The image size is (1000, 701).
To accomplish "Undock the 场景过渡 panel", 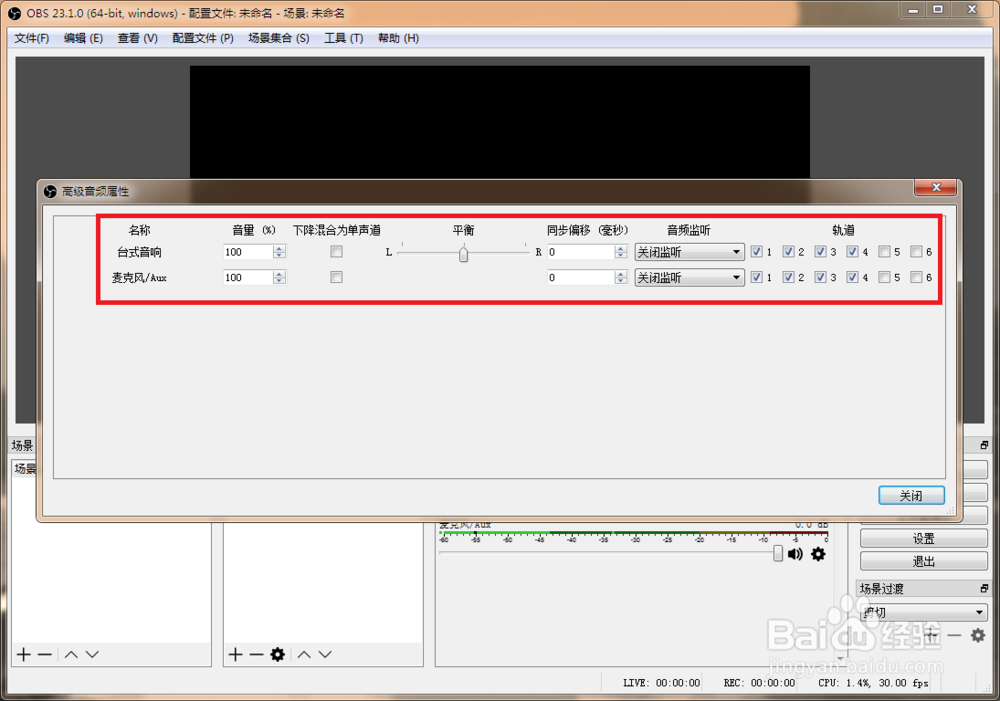I will tap(984, 588).
